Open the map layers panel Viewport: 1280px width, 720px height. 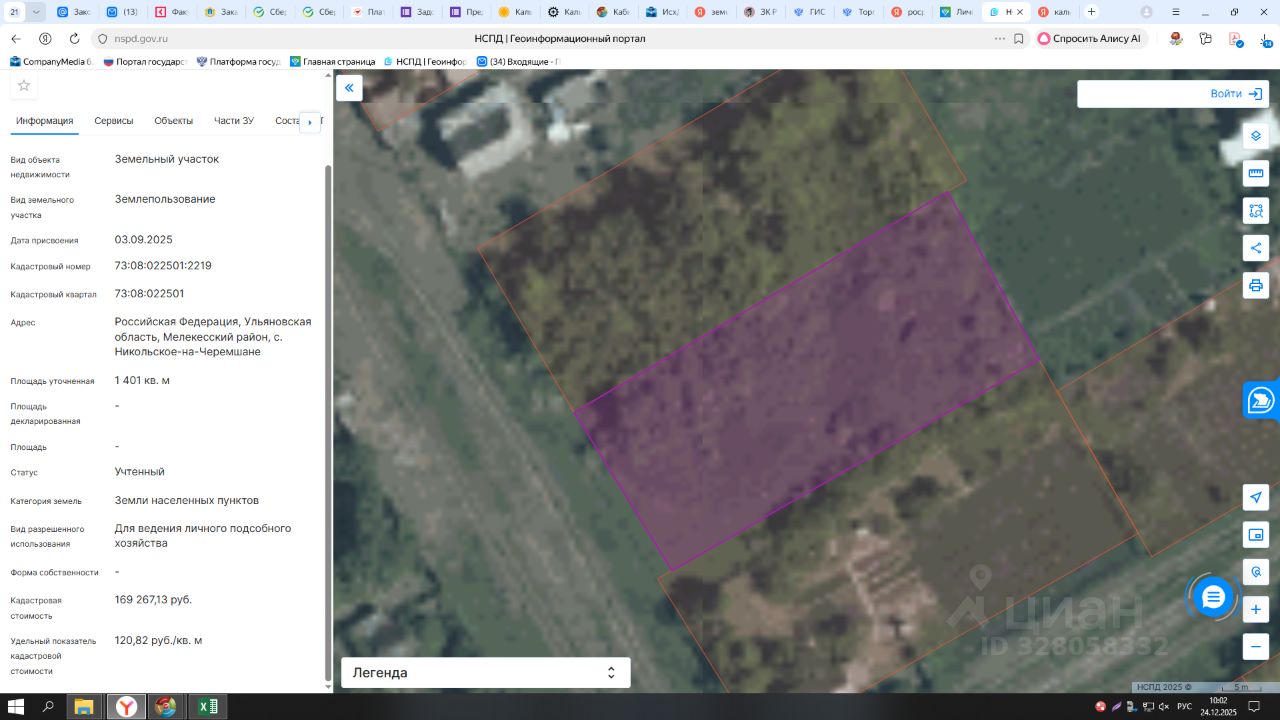coord(1256,136)
